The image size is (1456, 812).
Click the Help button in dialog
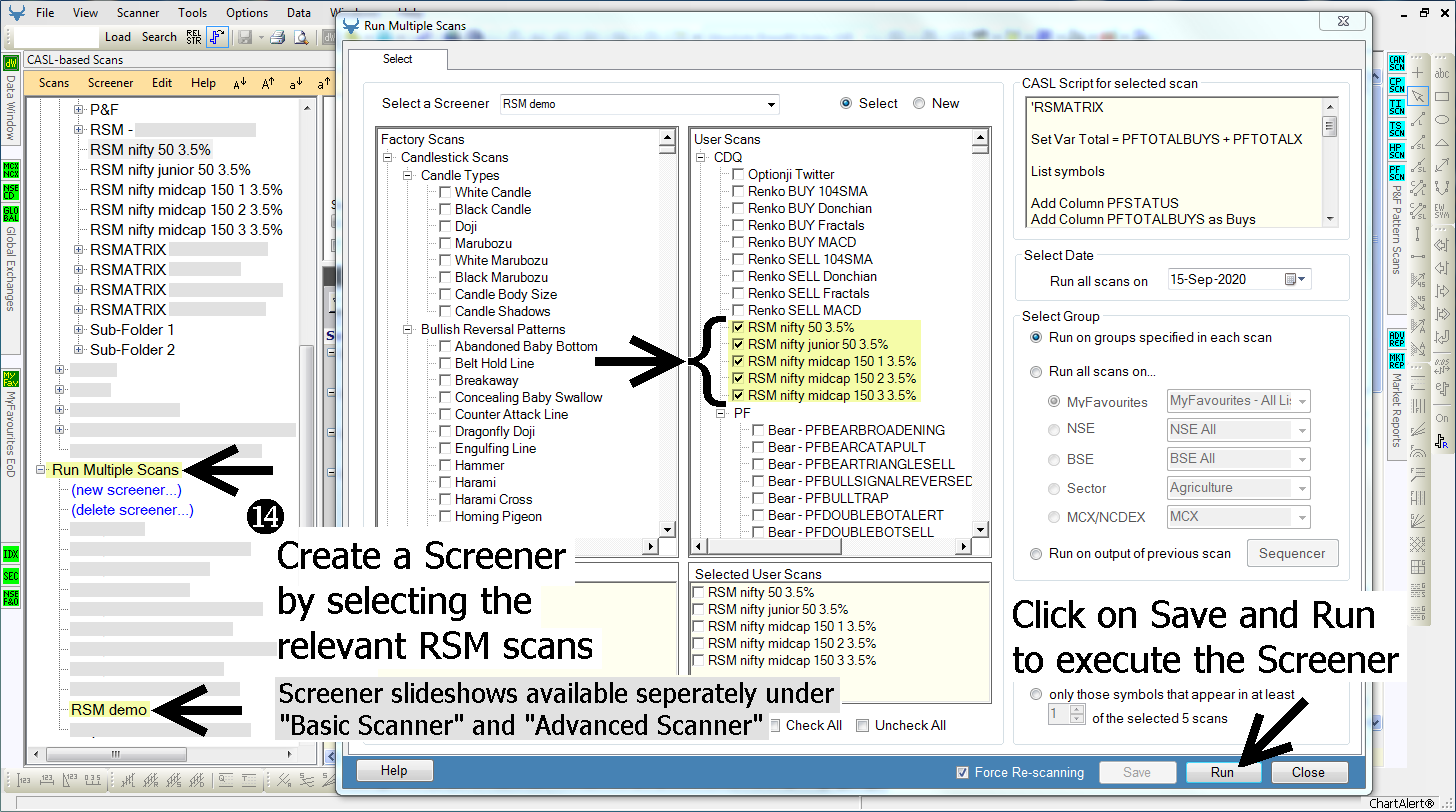click(x=394, y=770)
